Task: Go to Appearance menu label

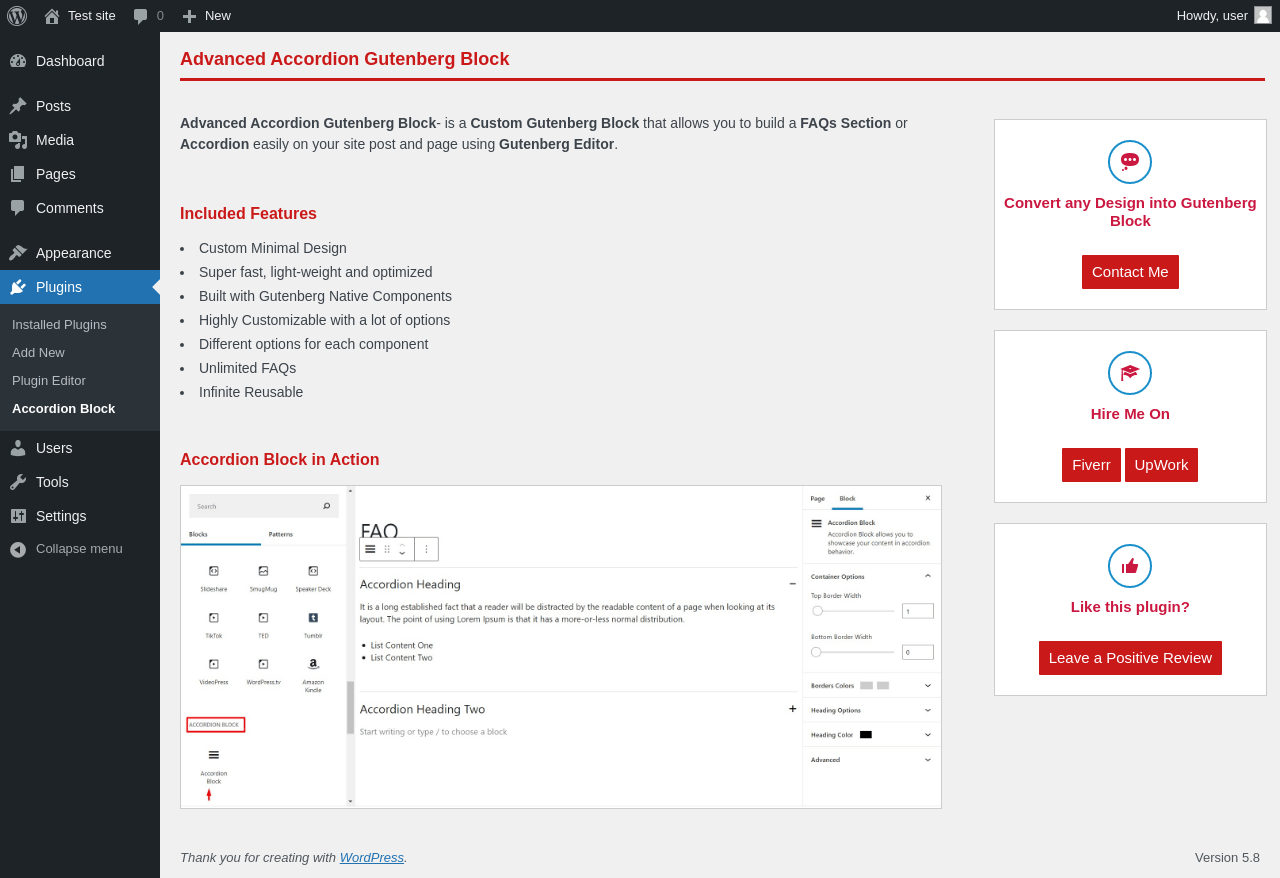Action: [x=74, y=253]
